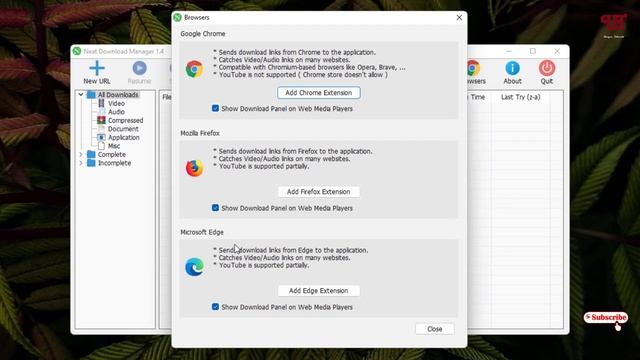
Task: Select the Incomplete folder
Action: 114,163
